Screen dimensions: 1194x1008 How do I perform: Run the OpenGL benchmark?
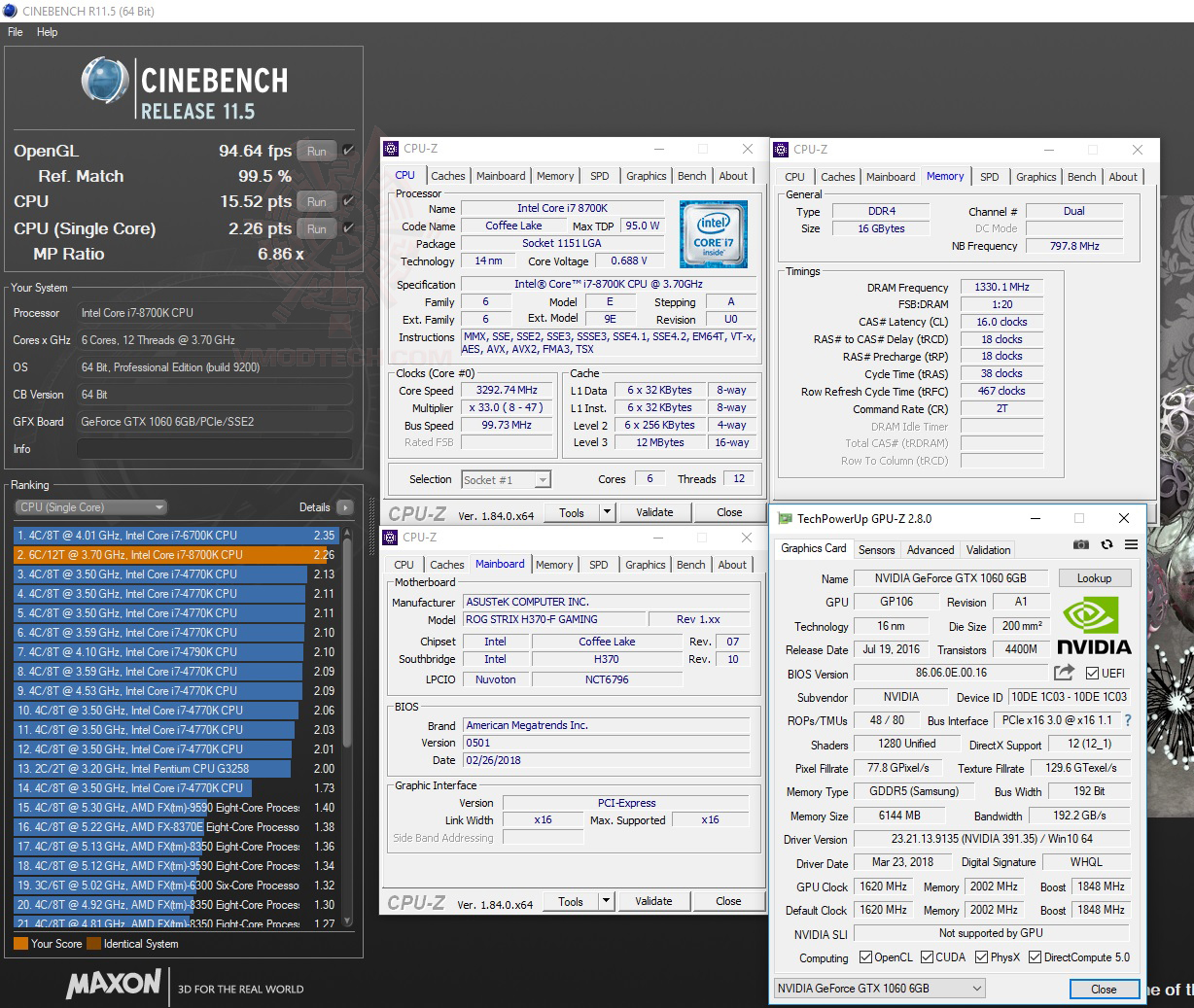point(317,151)
